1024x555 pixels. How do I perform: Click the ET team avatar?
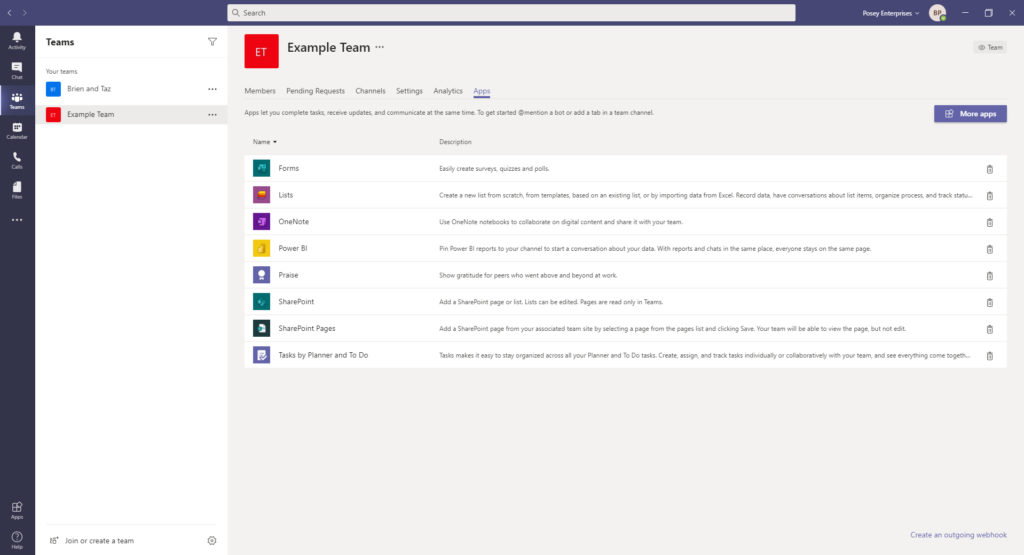pos(261,51)
